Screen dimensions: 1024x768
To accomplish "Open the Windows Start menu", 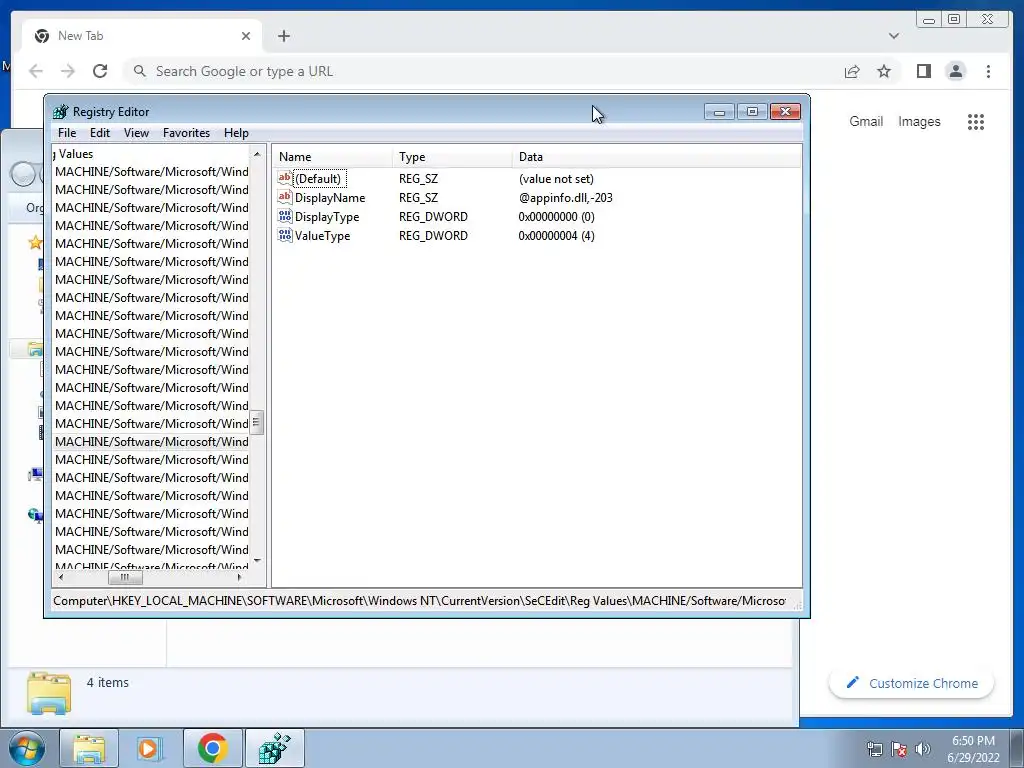I will coord(27,748).
